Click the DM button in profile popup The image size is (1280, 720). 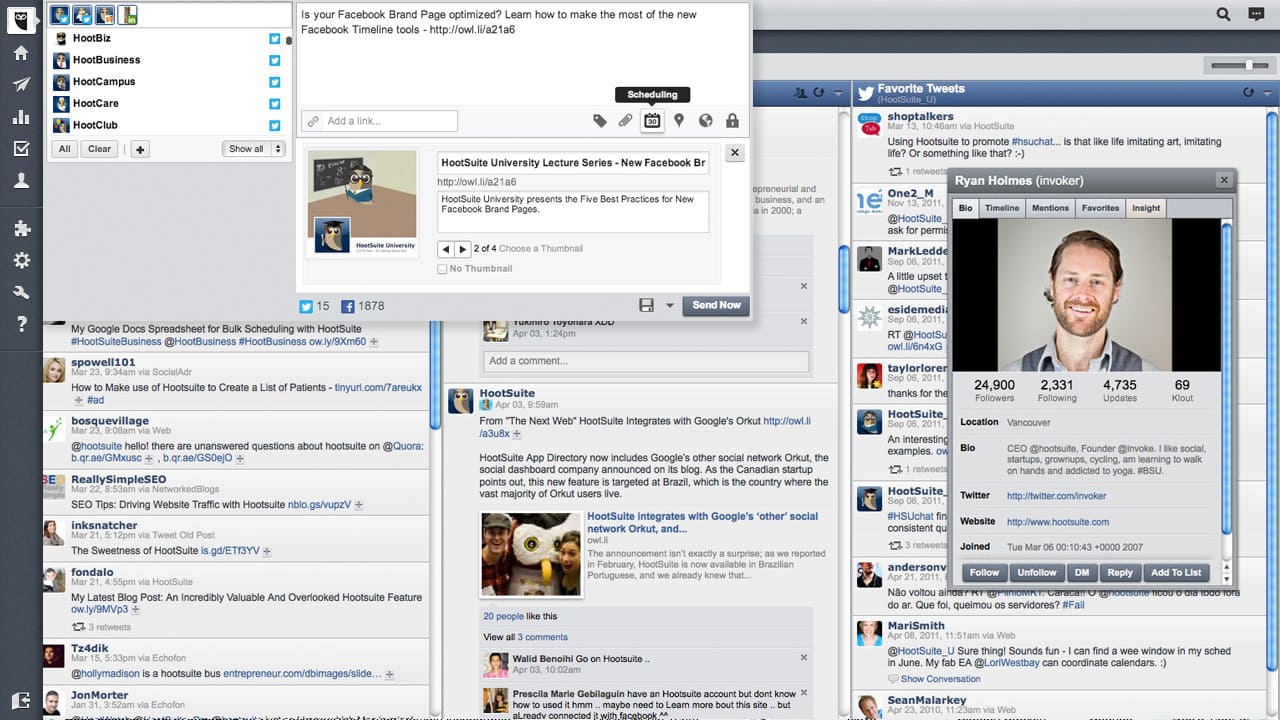pos(1082,573)
